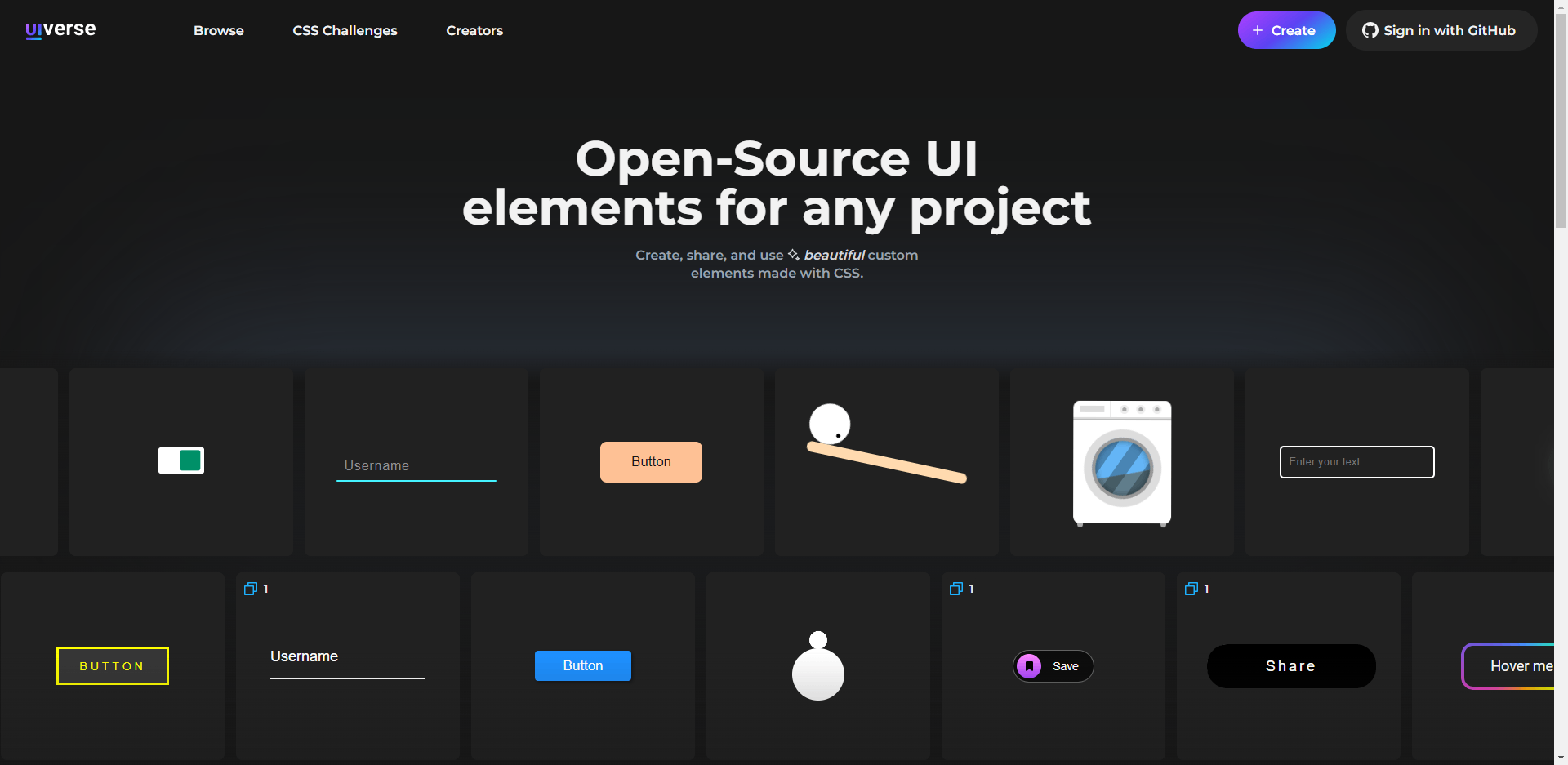
Task: Click the peach Button element
Action: point(651,462)
